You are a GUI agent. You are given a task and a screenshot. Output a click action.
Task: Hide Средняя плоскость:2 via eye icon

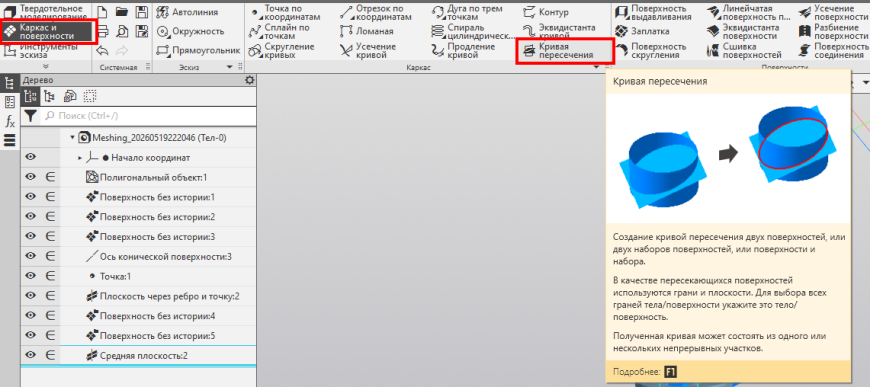coord(31,355)
